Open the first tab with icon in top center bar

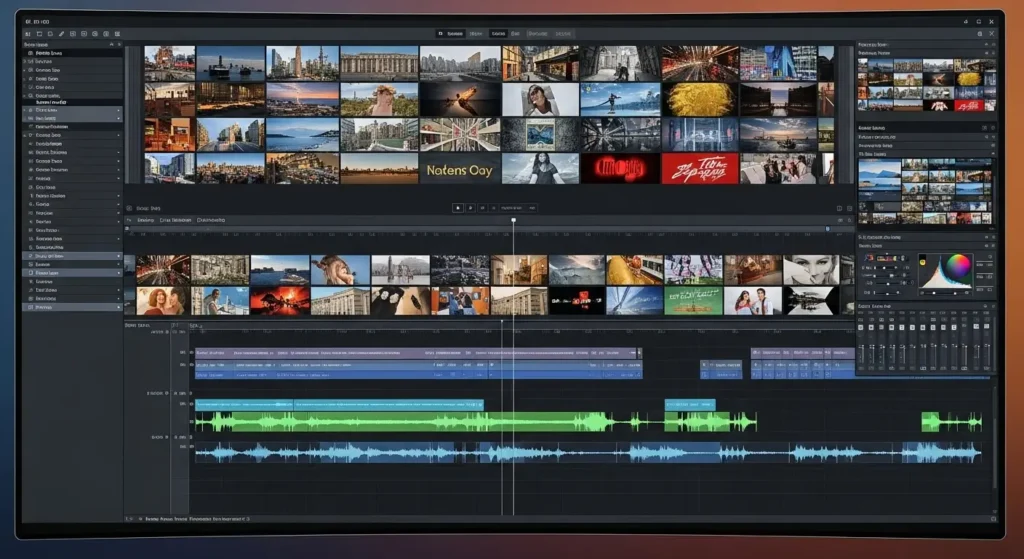click(451, 33)
